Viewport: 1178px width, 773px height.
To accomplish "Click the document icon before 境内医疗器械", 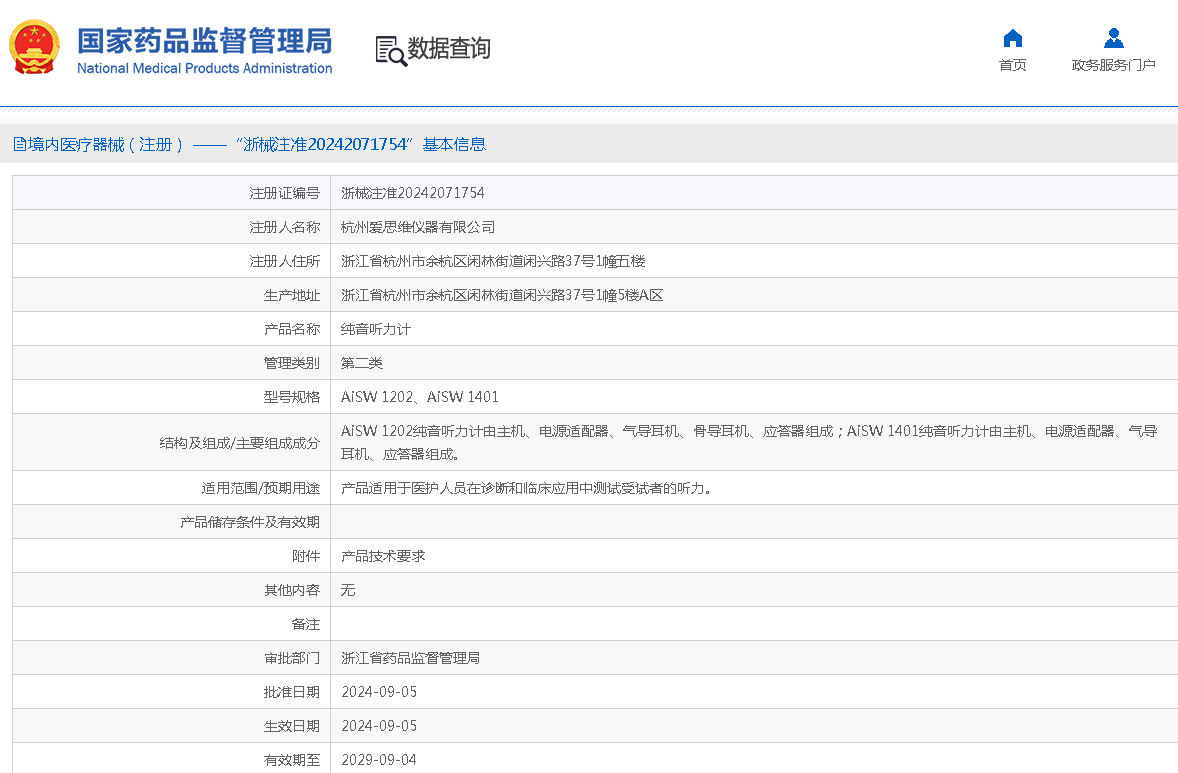I will 19,144.
